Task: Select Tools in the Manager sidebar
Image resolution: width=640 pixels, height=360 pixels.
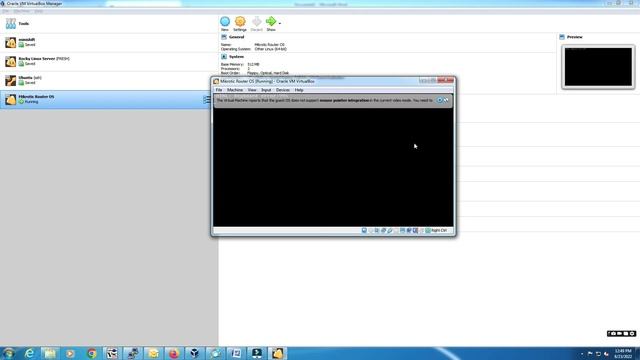Action: [109, 24]
